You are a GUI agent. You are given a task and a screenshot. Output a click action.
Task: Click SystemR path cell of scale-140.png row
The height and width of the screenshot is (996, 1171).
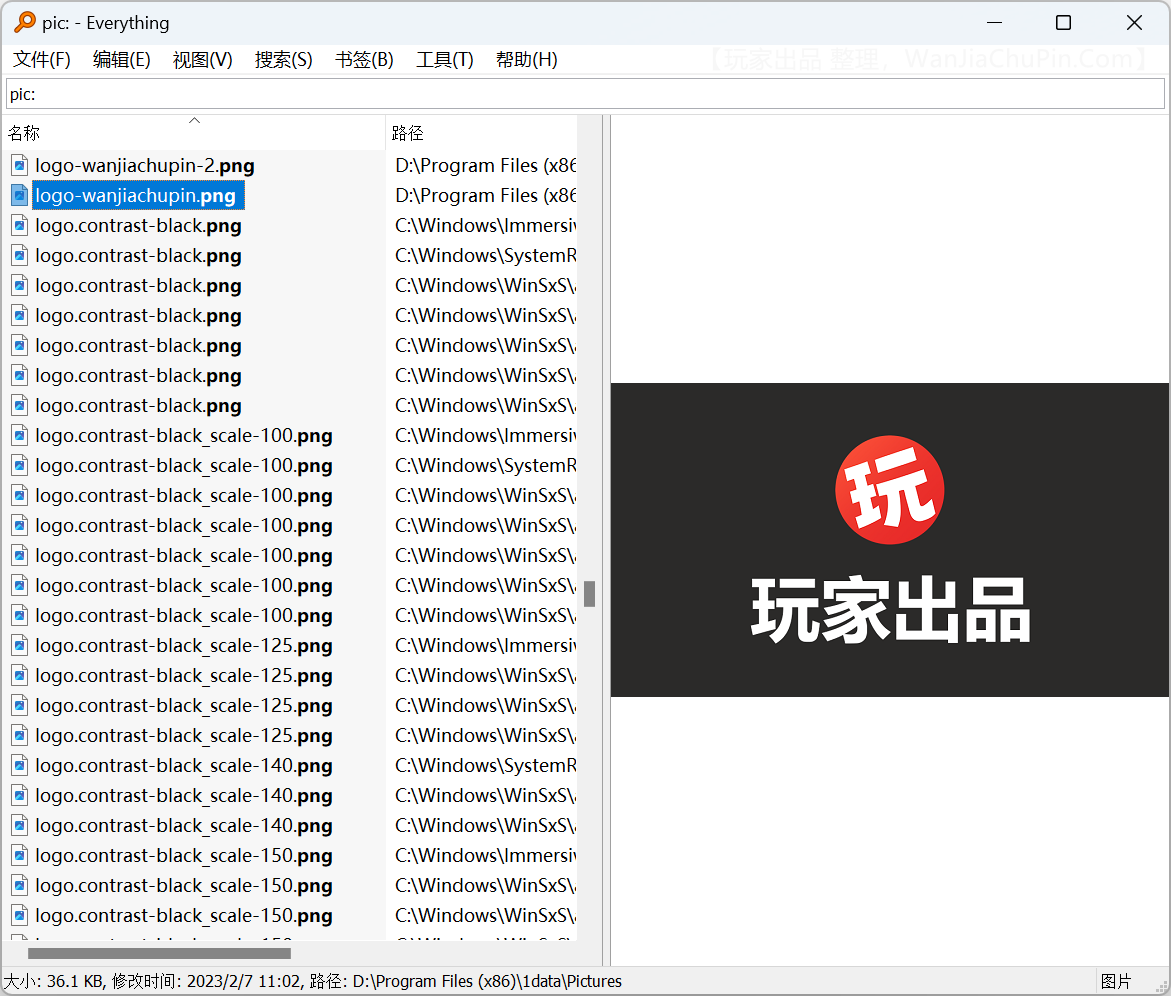pyautogui.click(x=485, y=765)
